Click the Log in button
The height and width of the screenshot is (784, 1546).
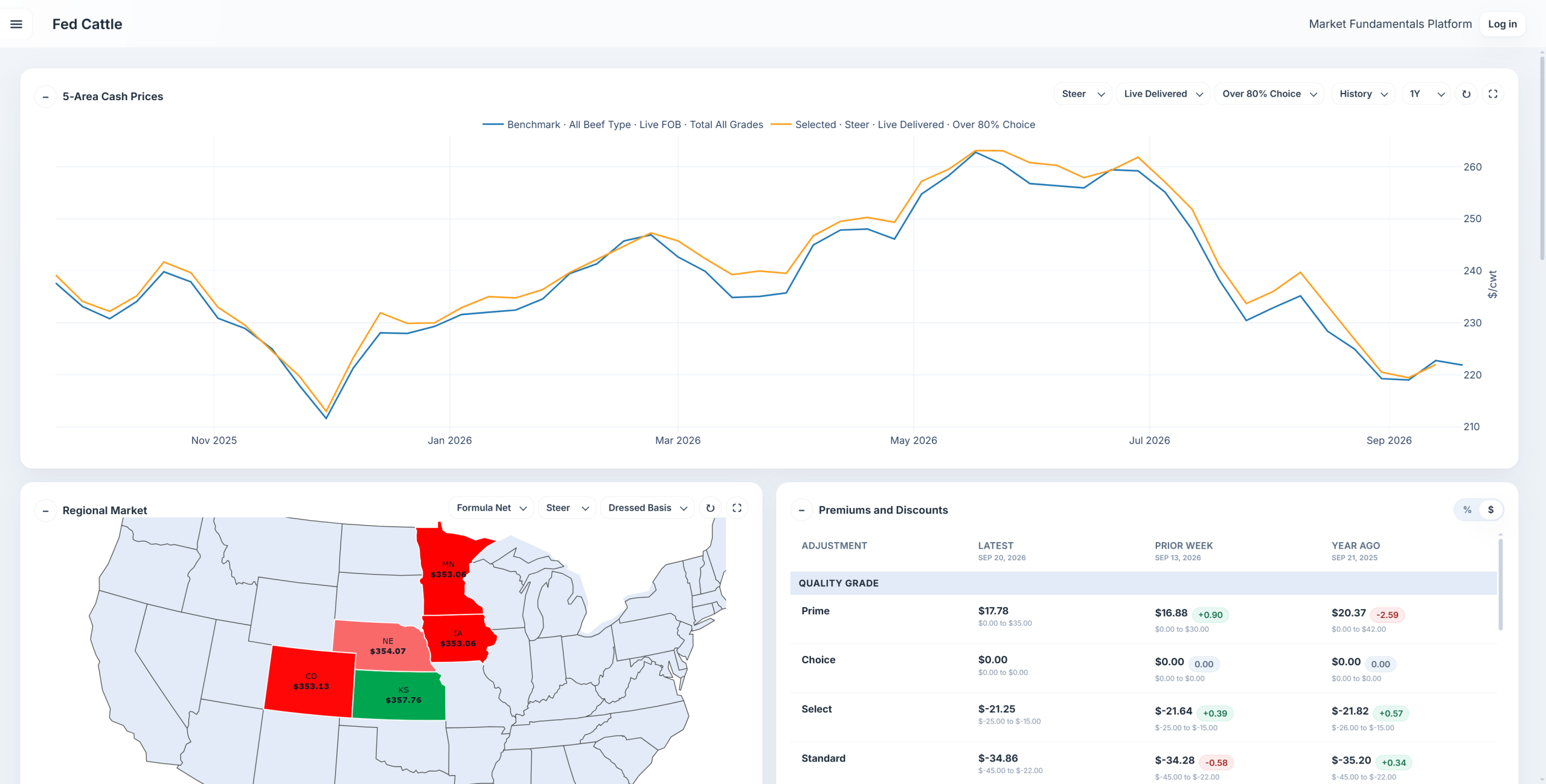pos(1502,24)
